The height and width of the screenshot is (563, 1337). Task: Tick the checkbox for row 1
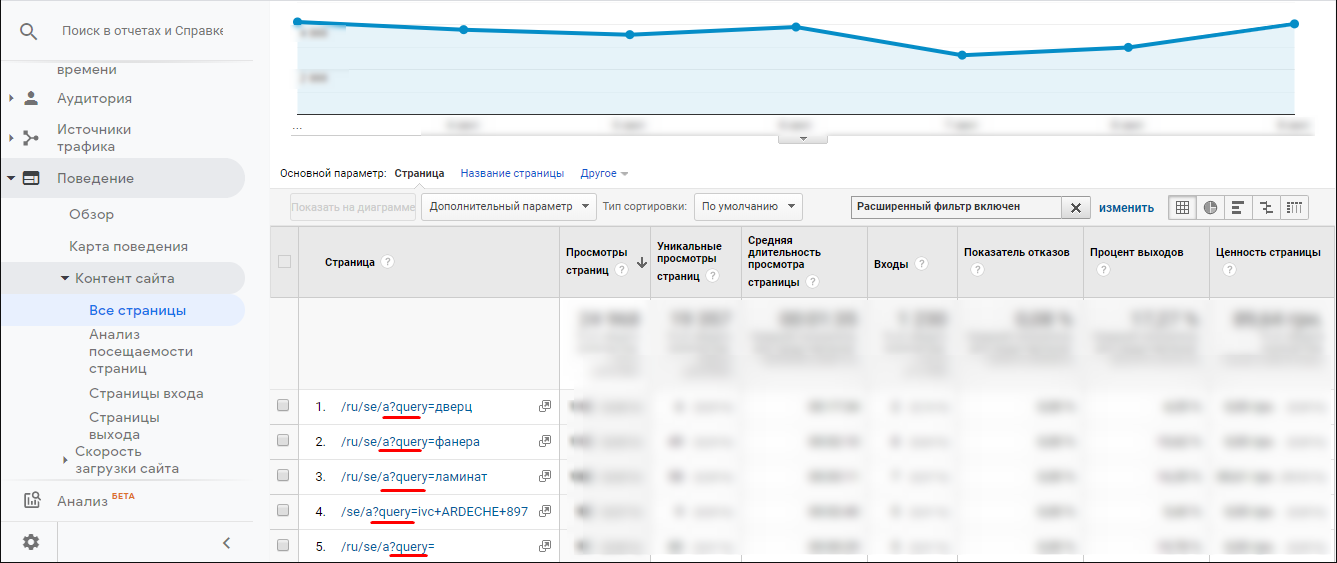coord(283,406)
